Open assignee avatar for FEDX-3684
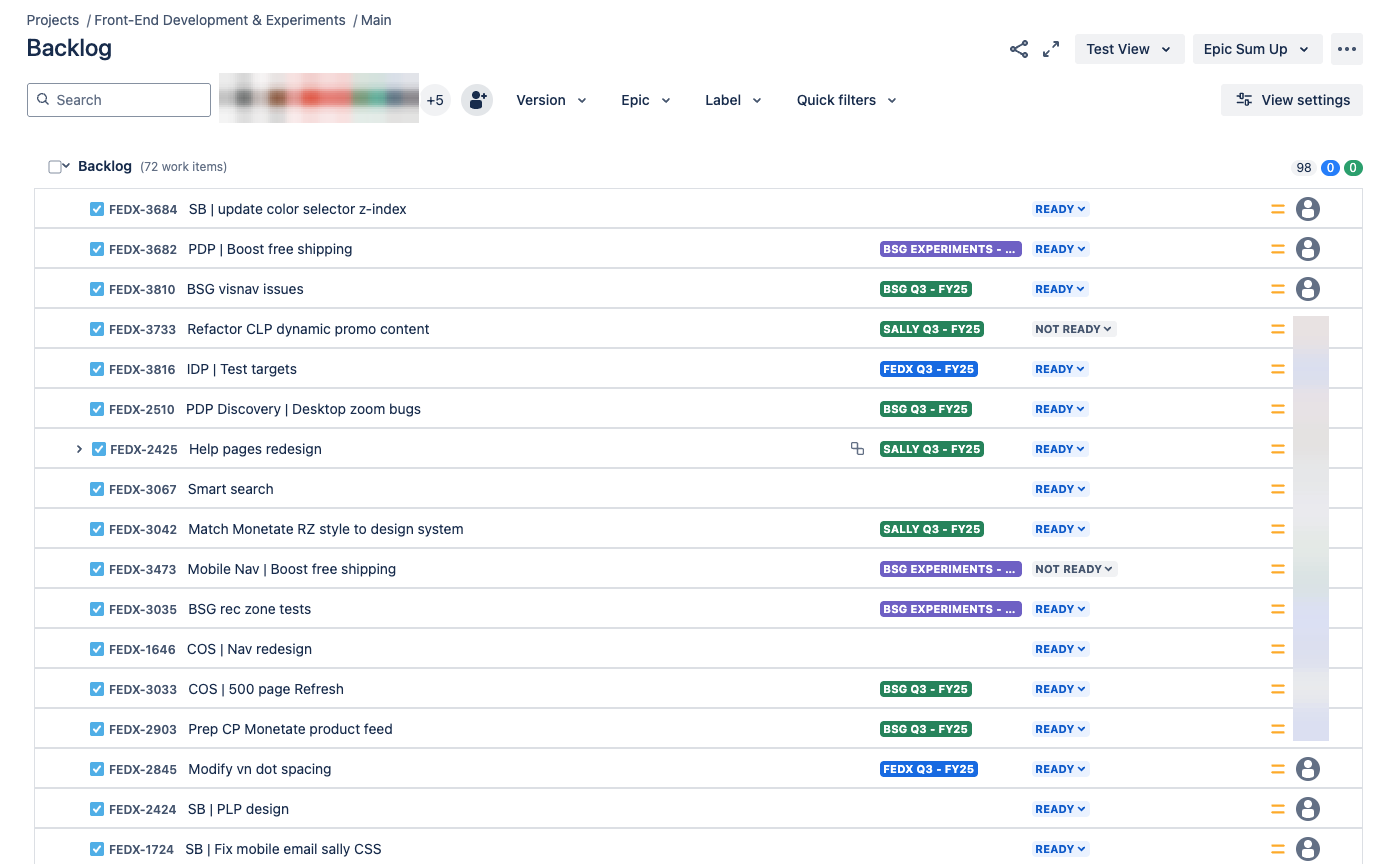This screenshot has height=864, width=1382. tap(1308, 209)
